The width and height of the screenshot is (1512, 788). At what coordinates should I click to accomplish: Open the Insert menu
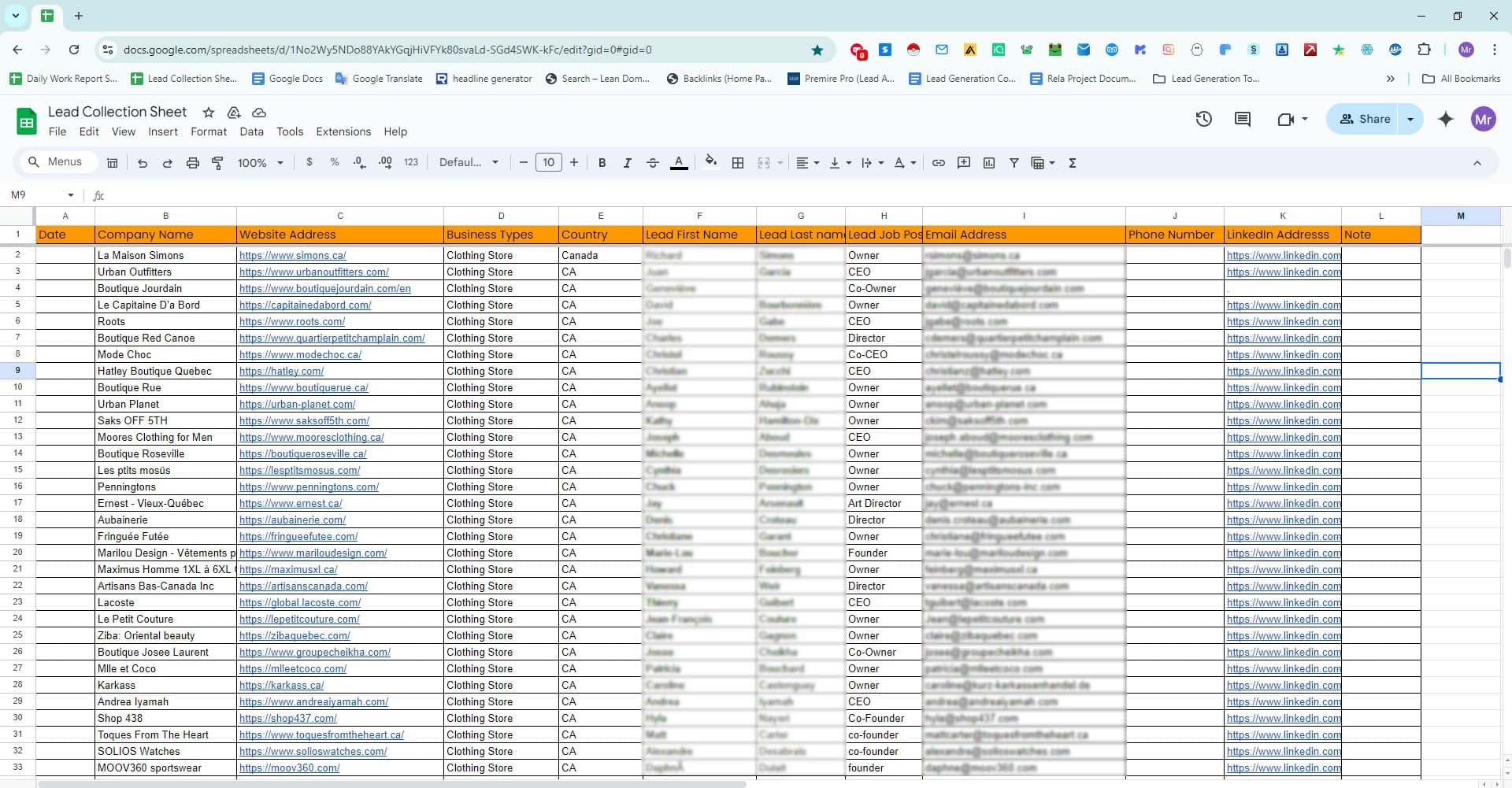coord(163,131)
